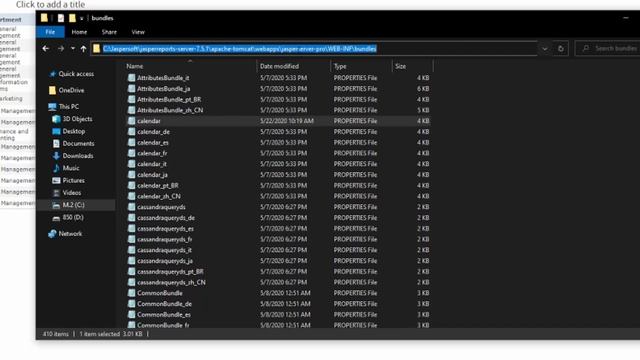The width and height of the screenshot is (640, 360).
Task: Open Documents in the sidebar
Action: [78, 143]
